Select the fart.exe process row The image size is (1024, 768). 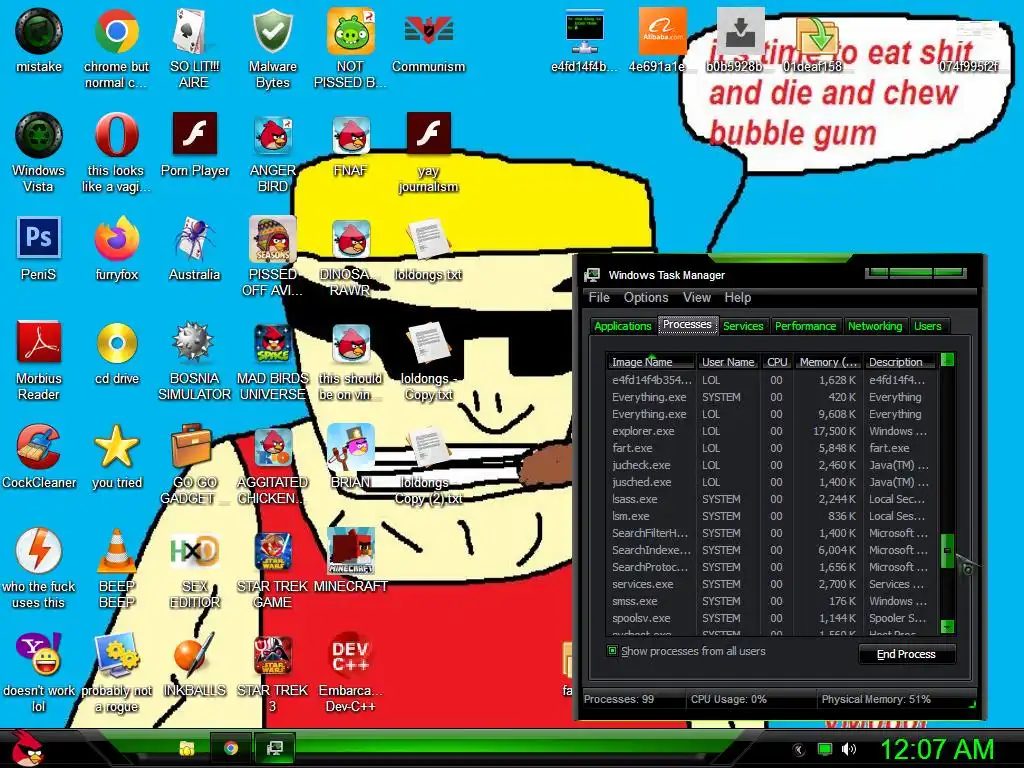click(x=773, y=448)
